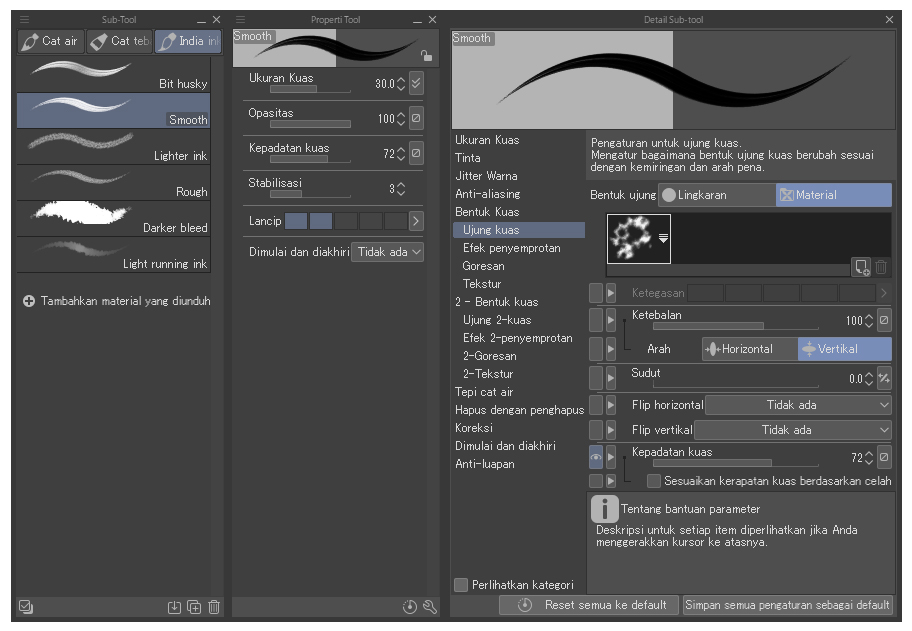Screen dimensions: 912x631
Task: Open the Dimulai dan diakhiri dropdown
Action: [388, 252]
